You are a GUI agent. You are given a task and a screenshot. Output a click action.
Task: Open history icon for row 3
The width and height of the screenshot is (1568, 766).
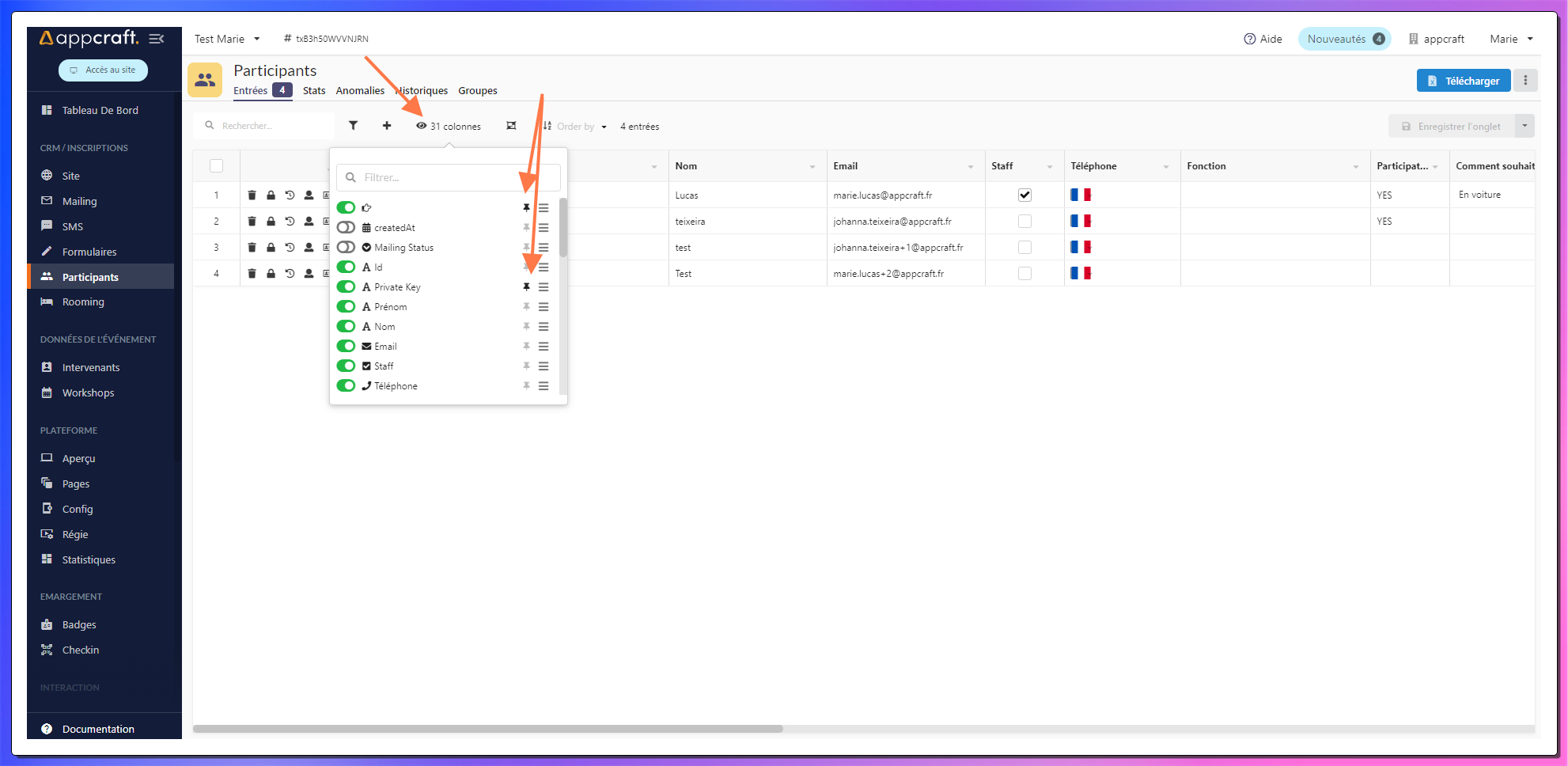(290, 248)
